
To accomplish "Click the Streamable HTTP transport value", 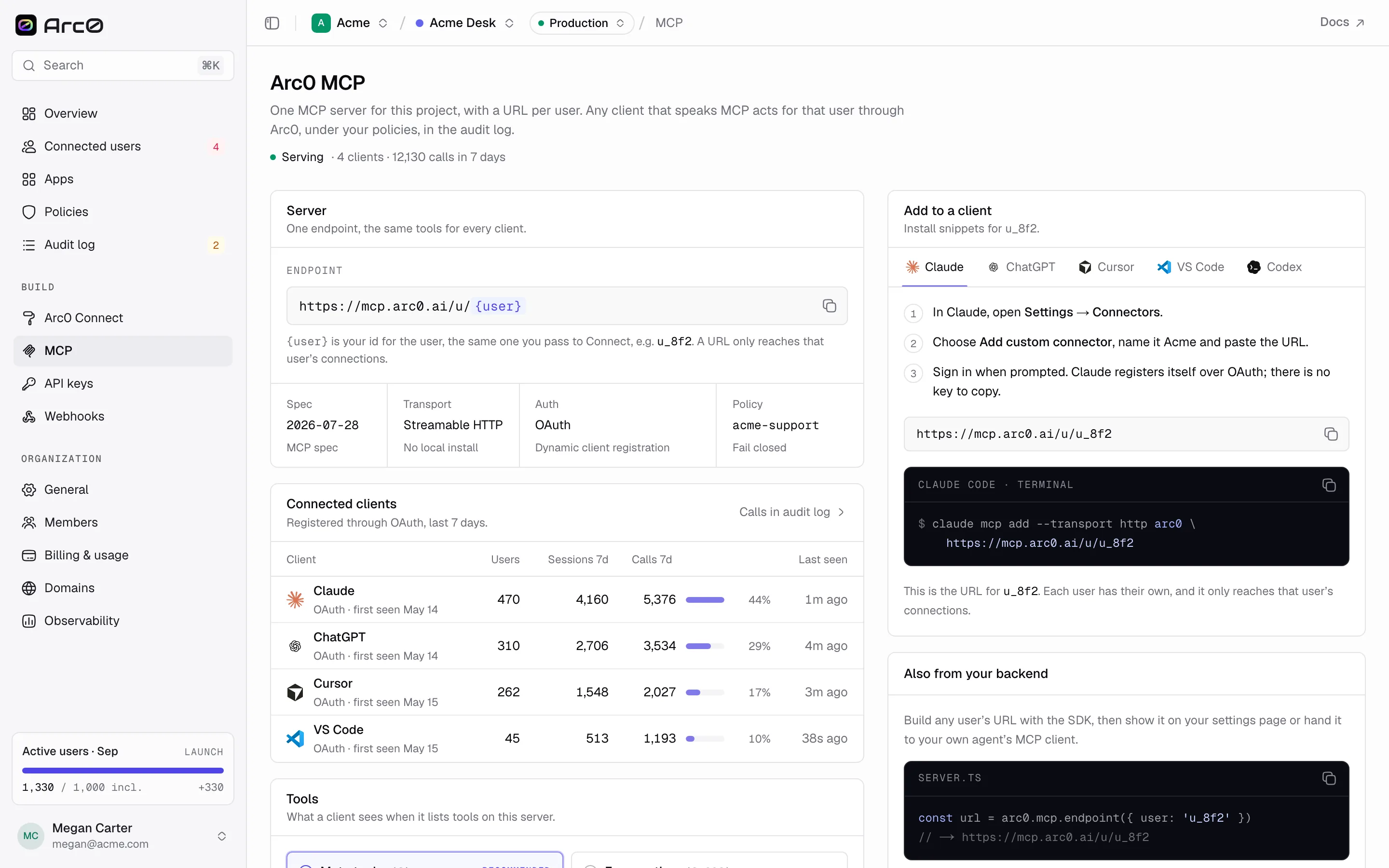I will click(453, 425).
